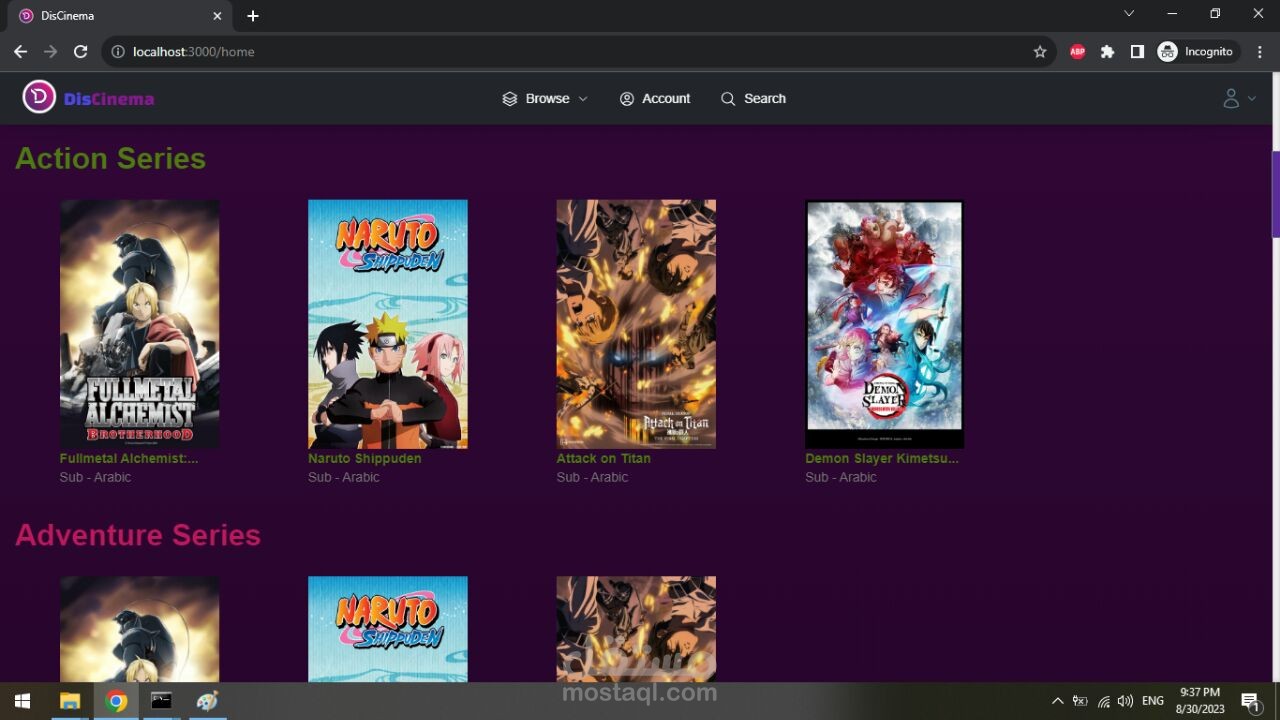This screenshot has width=1280, height=720.
Task: Open the AdBlock Plus extension icon
Action: point(1077,52)
